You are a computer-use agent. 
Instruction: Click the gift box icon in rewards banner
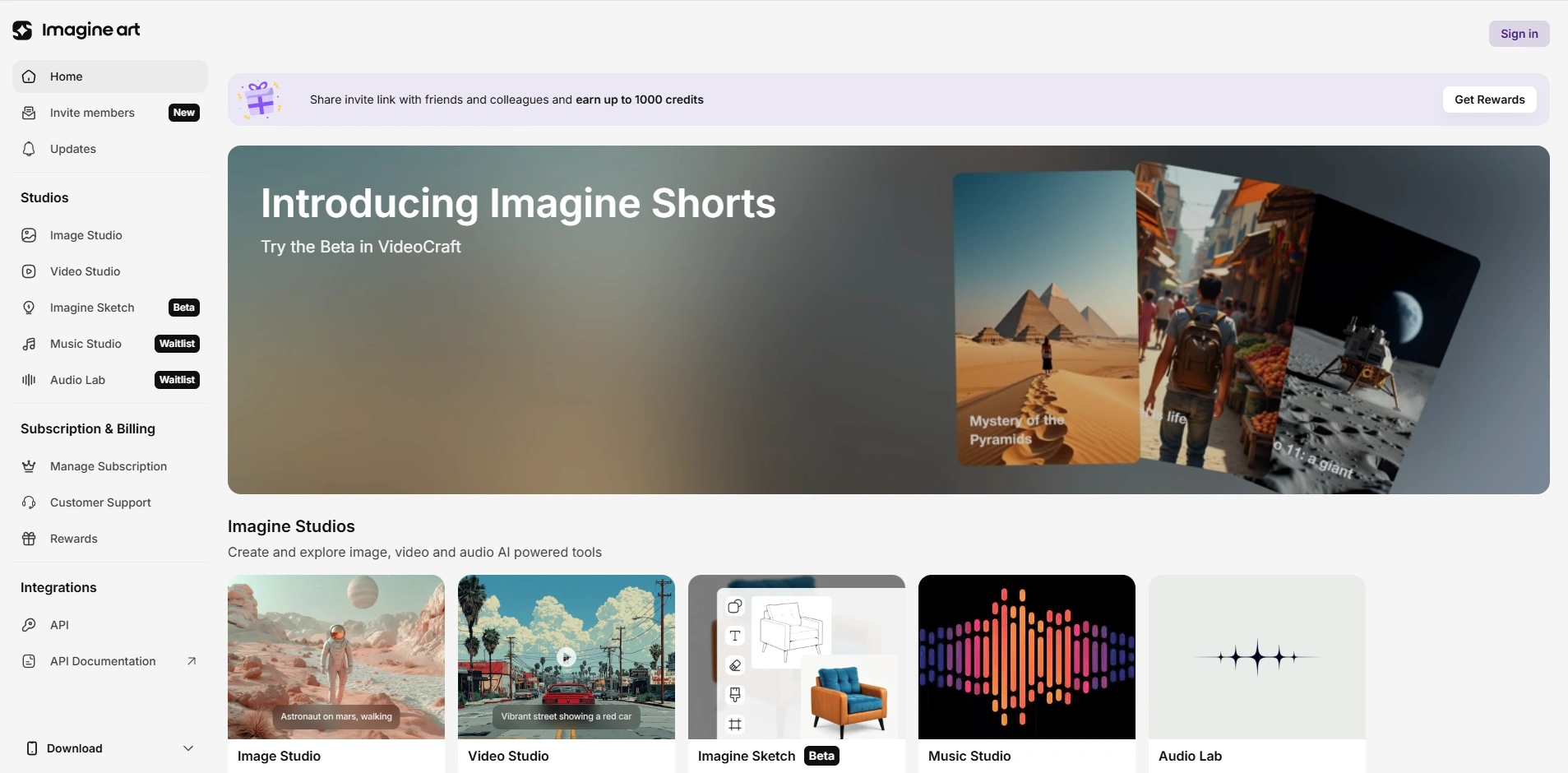coord(260,100)
